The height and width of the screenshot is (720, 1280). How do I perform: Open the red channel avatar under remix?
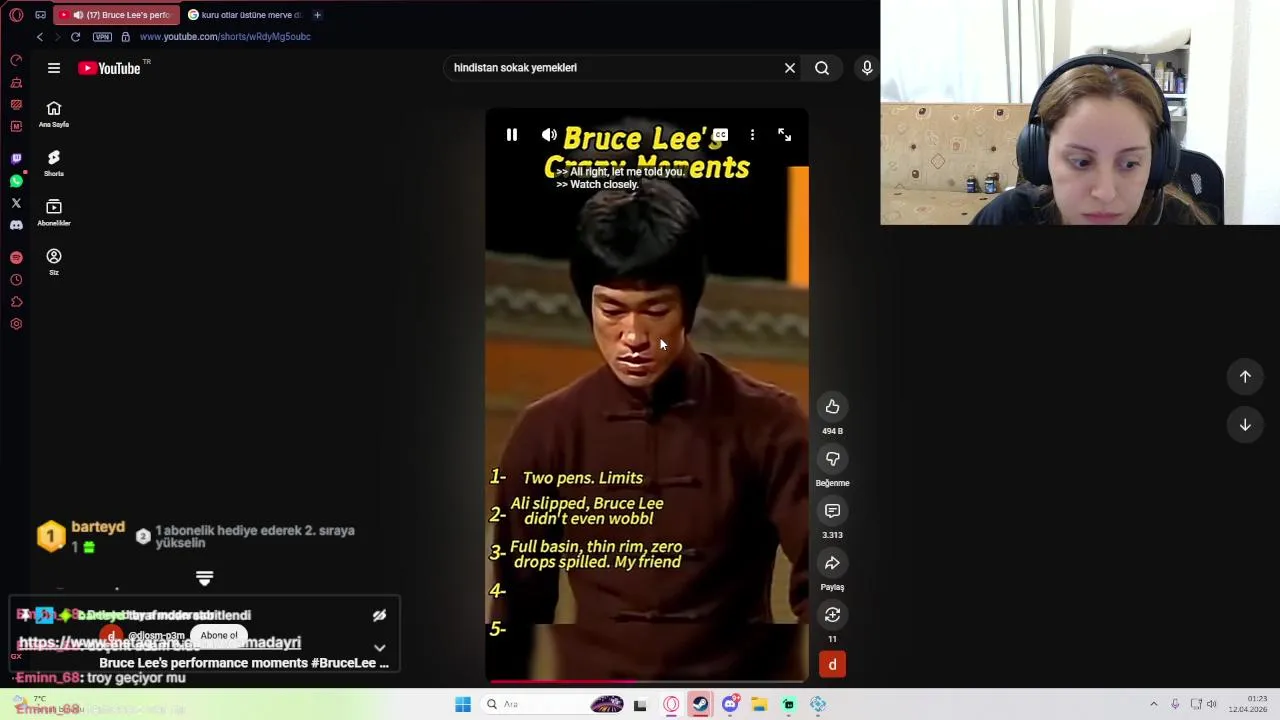click(832, 665)
